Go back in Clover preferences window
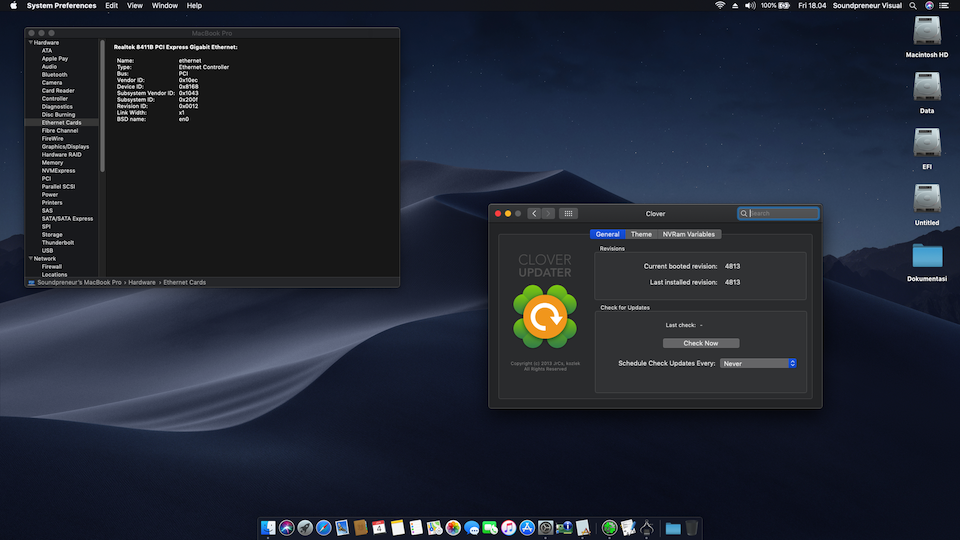 (534, 214)
